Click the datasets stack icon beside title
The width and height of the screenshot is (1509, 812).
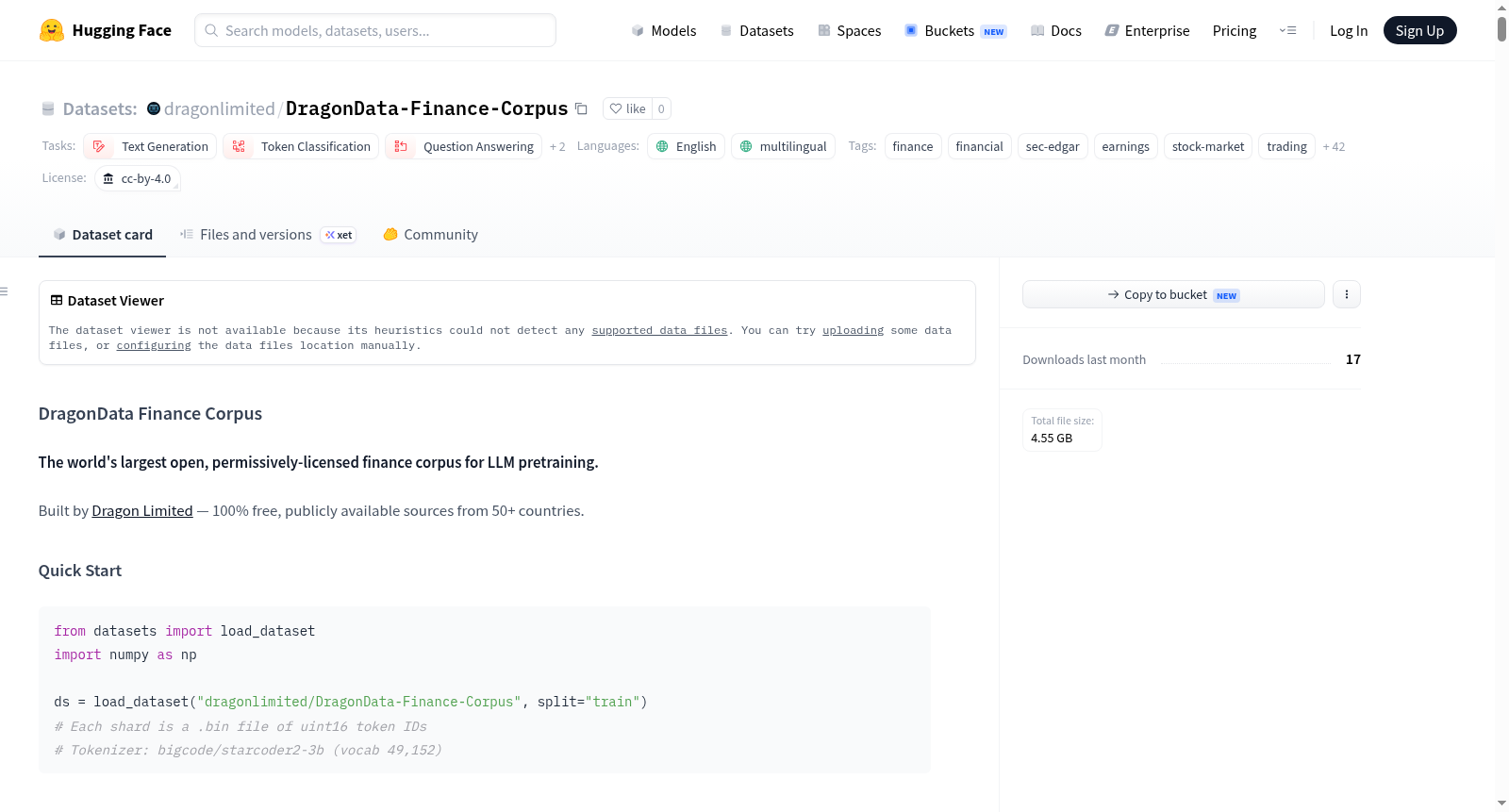(48, 108)
